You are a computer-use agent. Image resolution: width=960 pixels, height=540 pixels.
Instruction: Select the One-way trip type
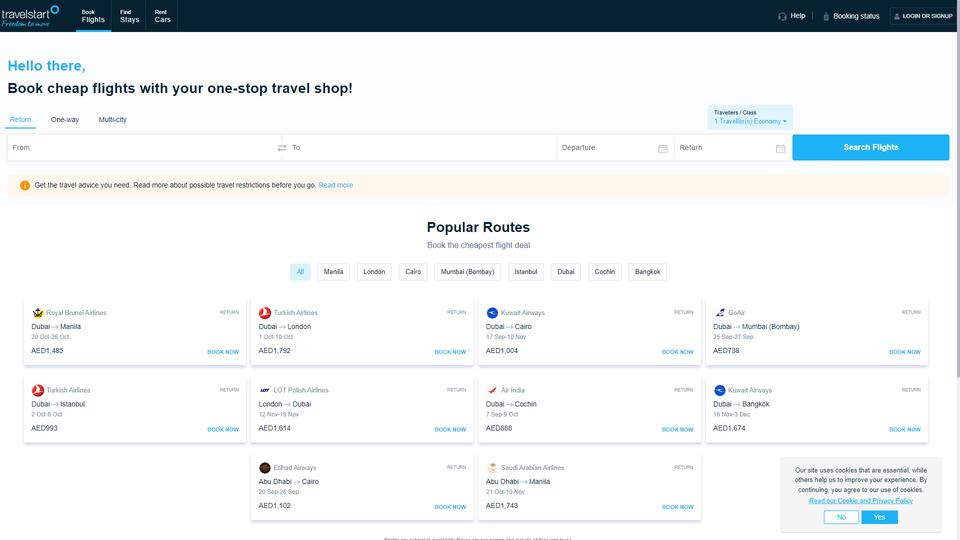(x=65, y=119)
